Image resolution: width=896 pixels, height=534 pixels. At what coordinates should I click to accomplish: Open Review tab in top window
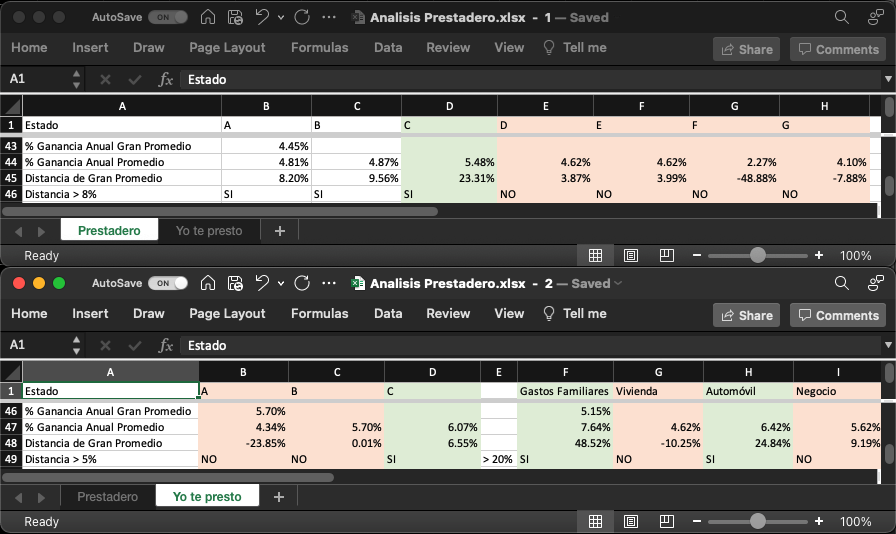pyautogui.click(x=448, y=47)
